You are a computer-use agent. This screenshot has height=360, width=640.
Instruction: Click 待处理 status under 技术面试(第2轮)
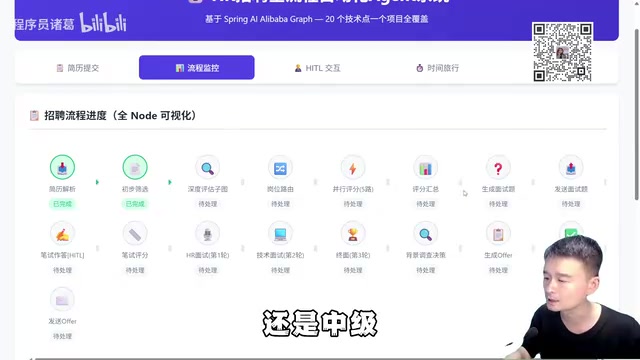point(280,270)
